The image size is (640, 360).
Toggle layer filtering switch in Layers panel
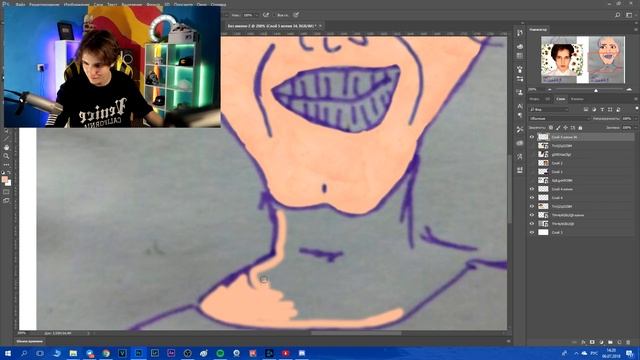[x=636, y=109]
